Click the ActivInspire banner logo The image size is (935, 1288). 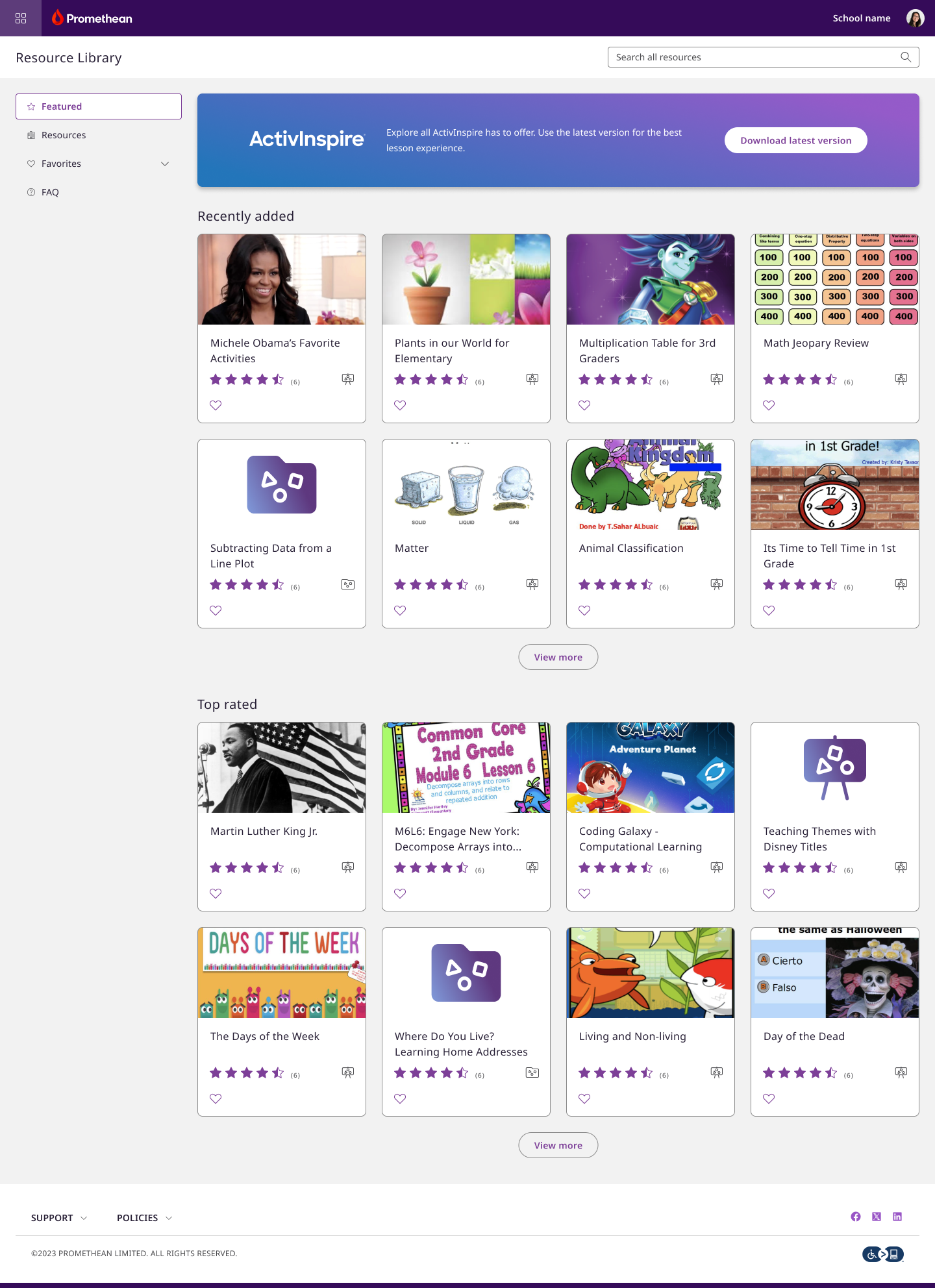[x=307, y=139]
